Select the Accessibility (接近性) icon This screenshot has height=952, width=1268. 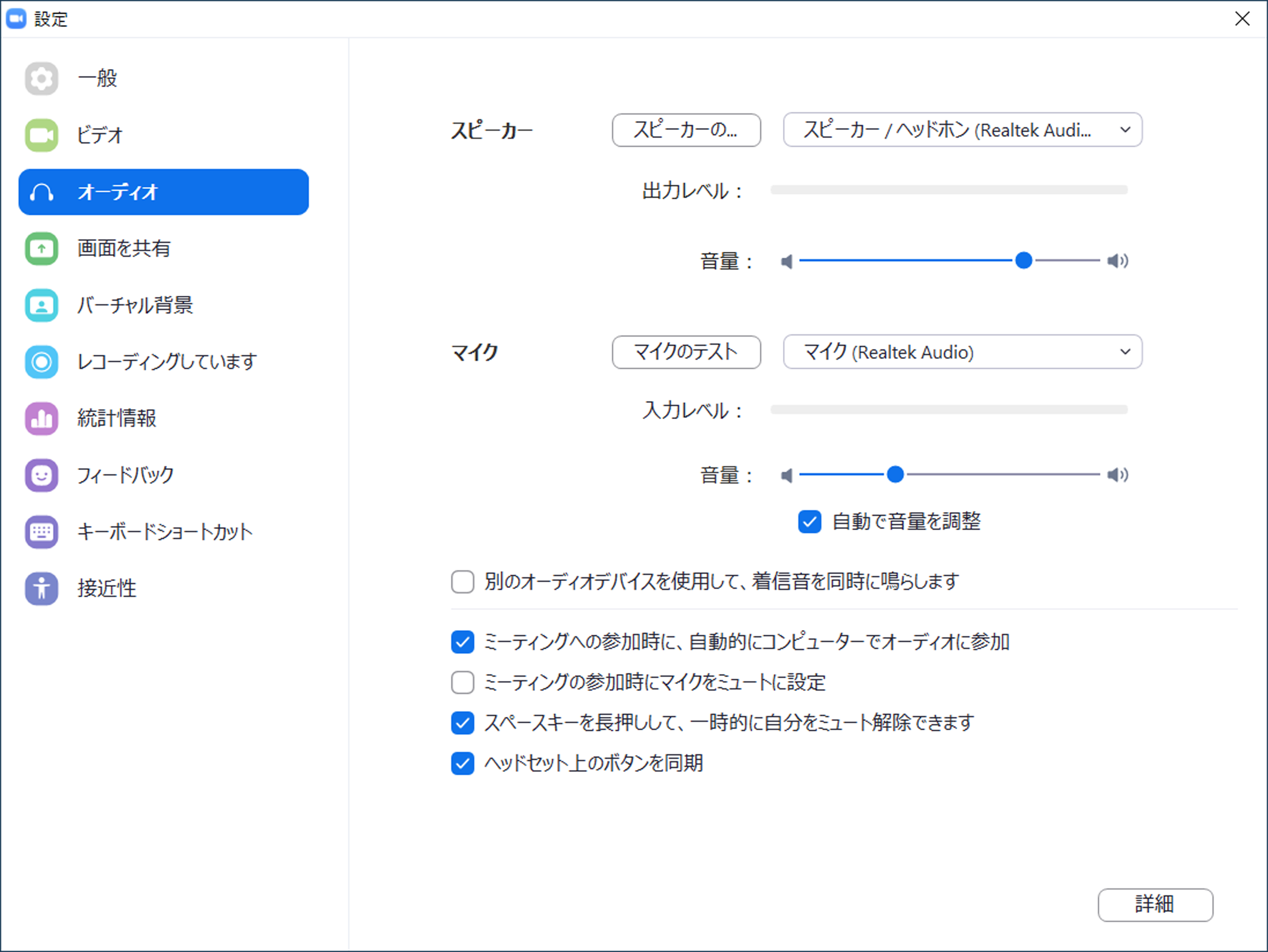(41, 588)
